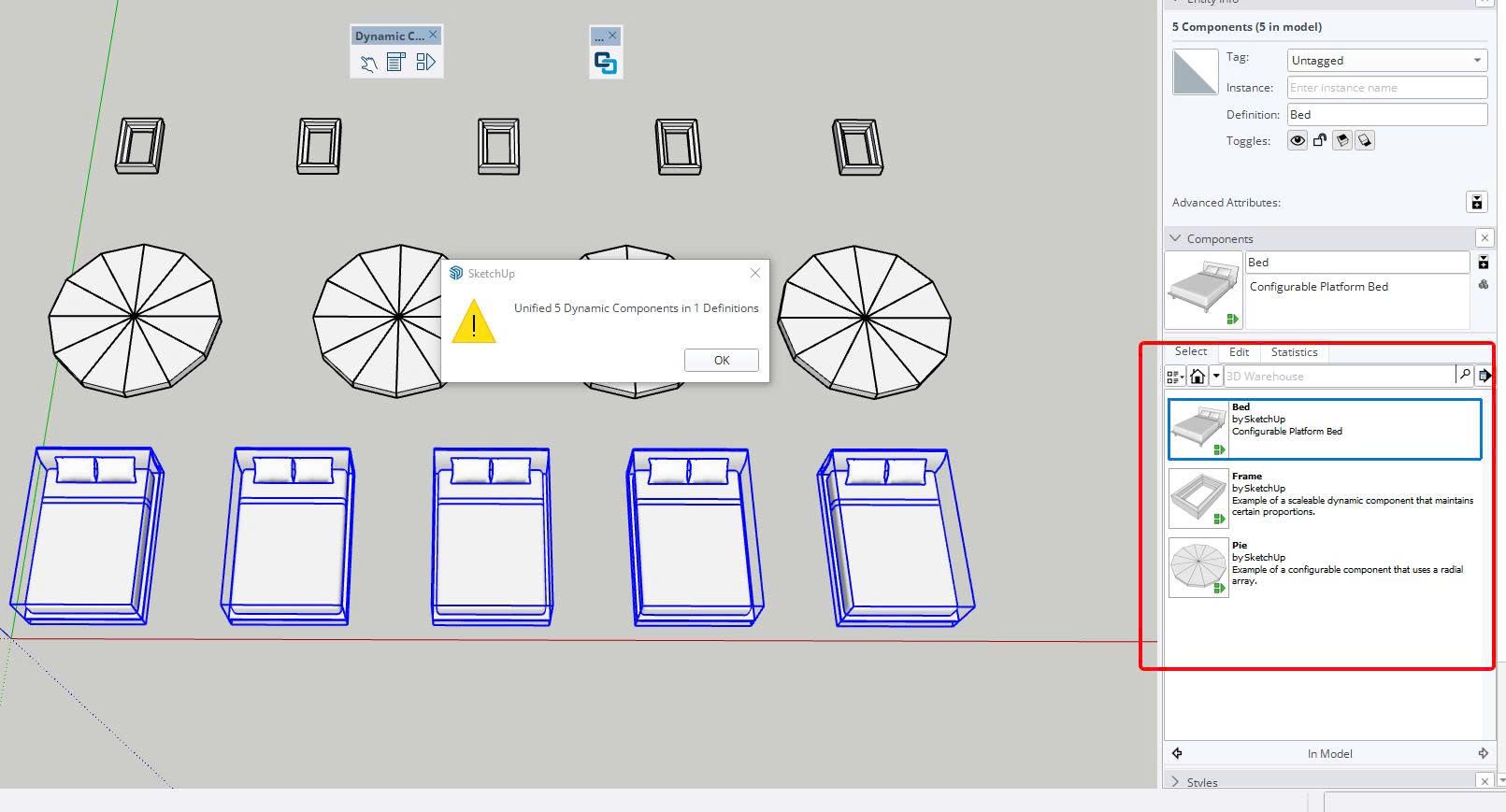Select the Interact with Dynamic Components tool
The image size is (1506, 812).
coord(369,63)
